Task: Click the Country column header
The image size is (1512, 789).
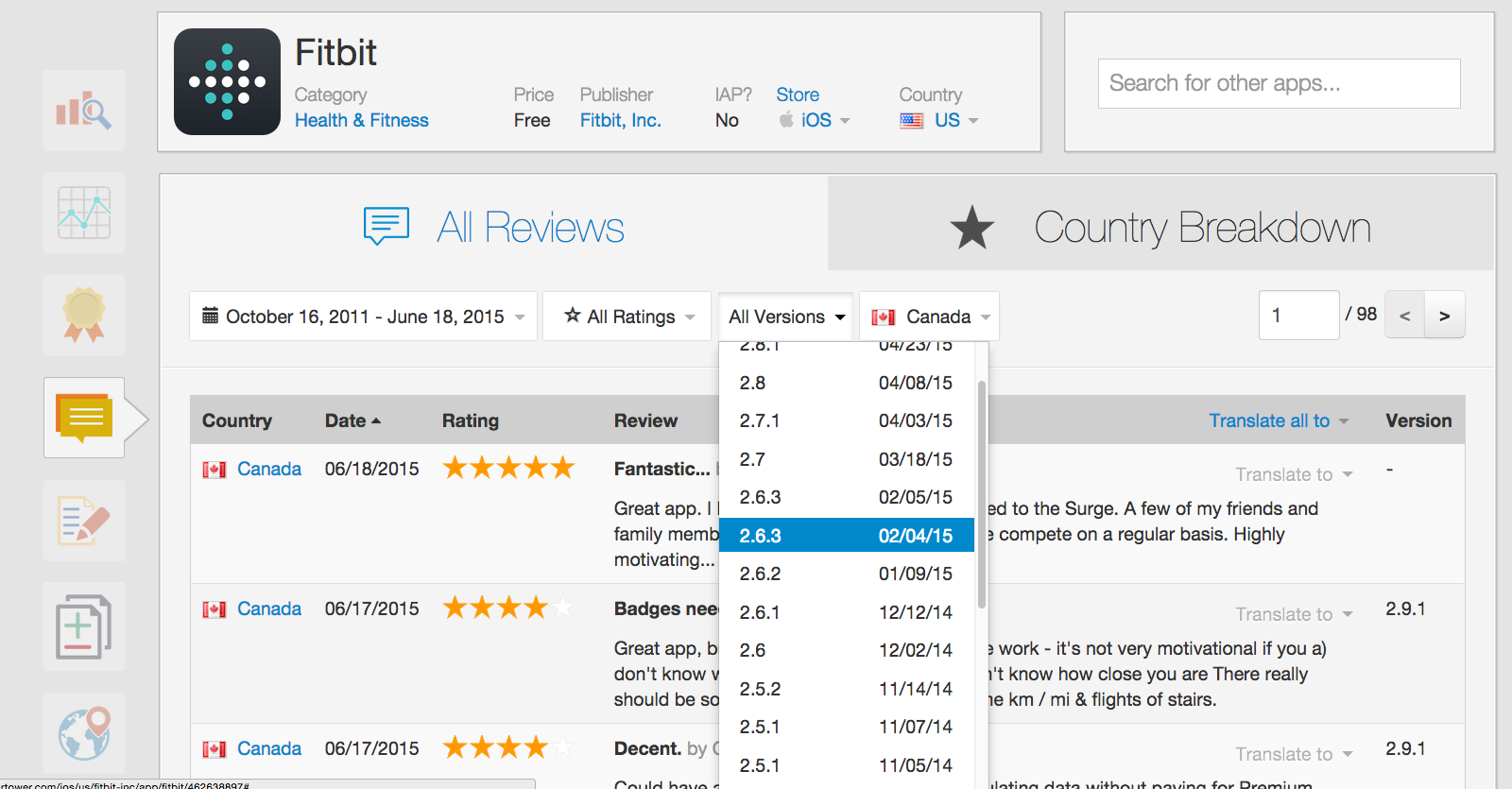Action: pos(237,420)
